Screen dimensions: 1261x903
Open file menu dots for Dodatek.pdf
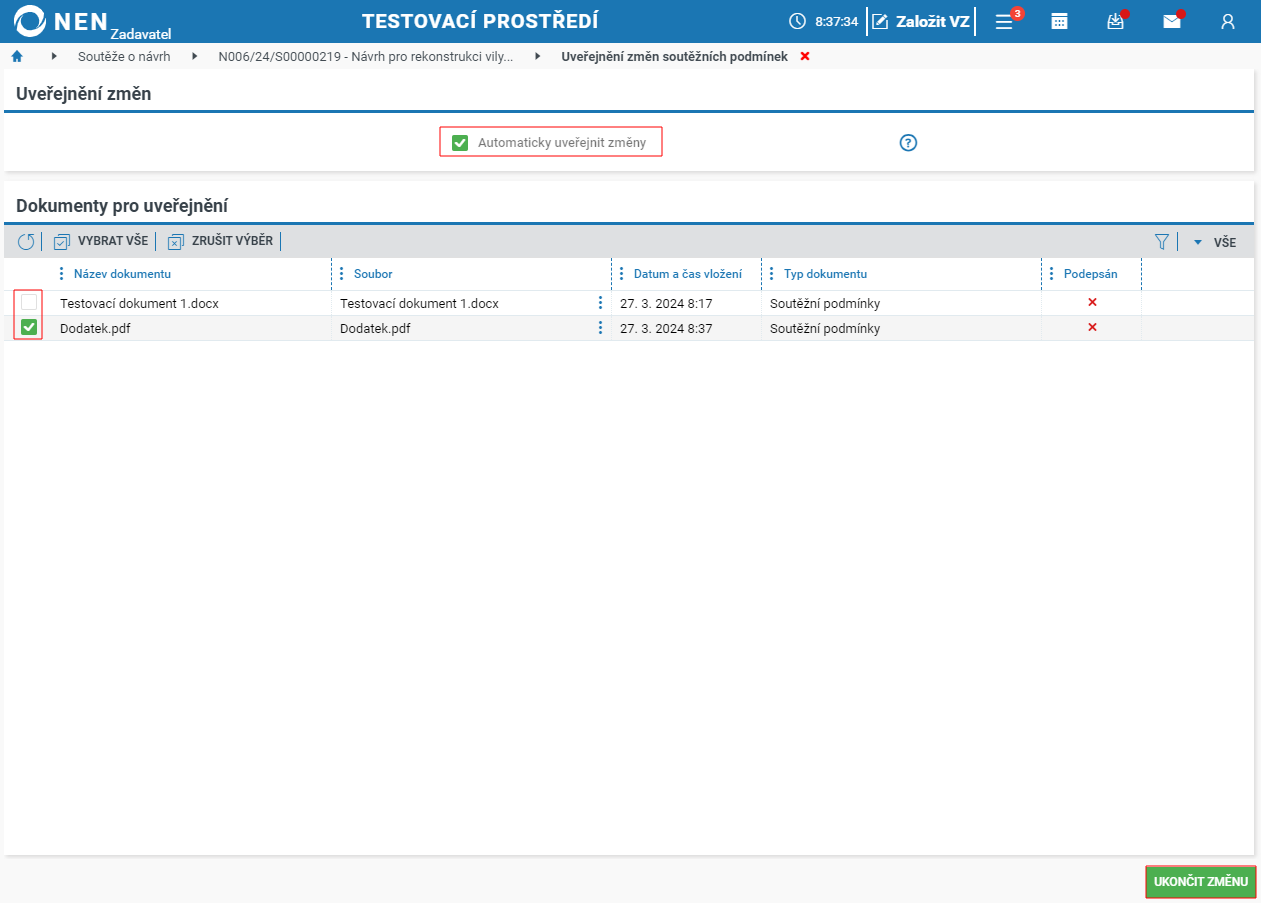[x=600, y=328]
